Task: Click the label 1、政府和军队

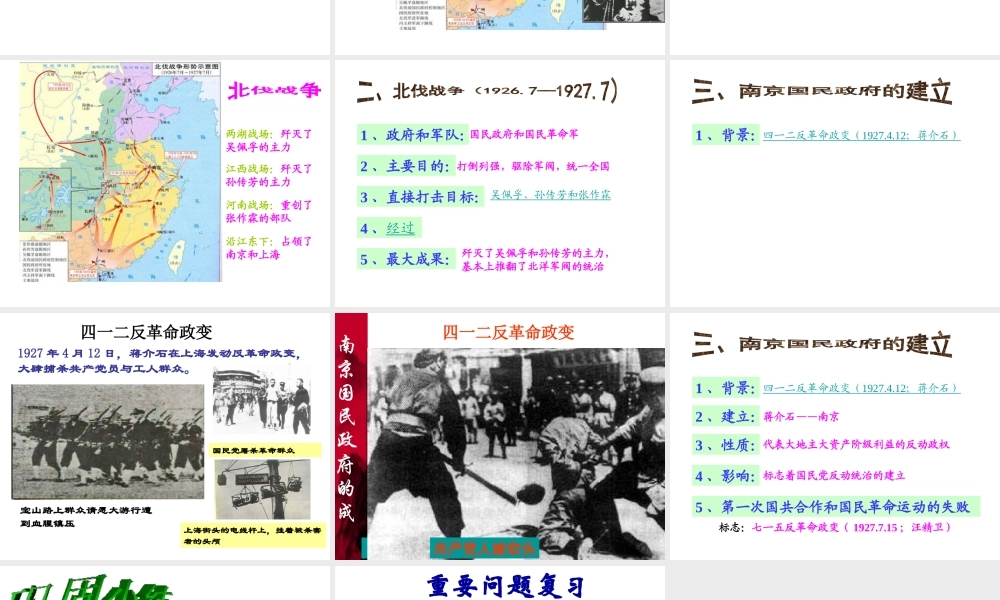Action: pyautogui.click(x=413, y=135)
